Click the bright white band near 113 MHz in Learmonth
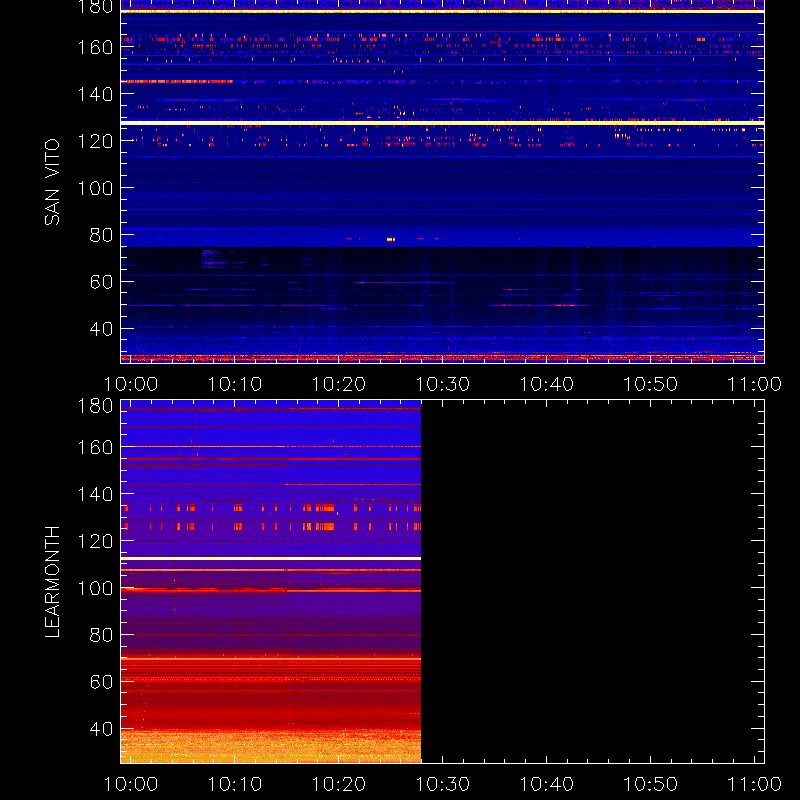800x800 pixels. 271,559
